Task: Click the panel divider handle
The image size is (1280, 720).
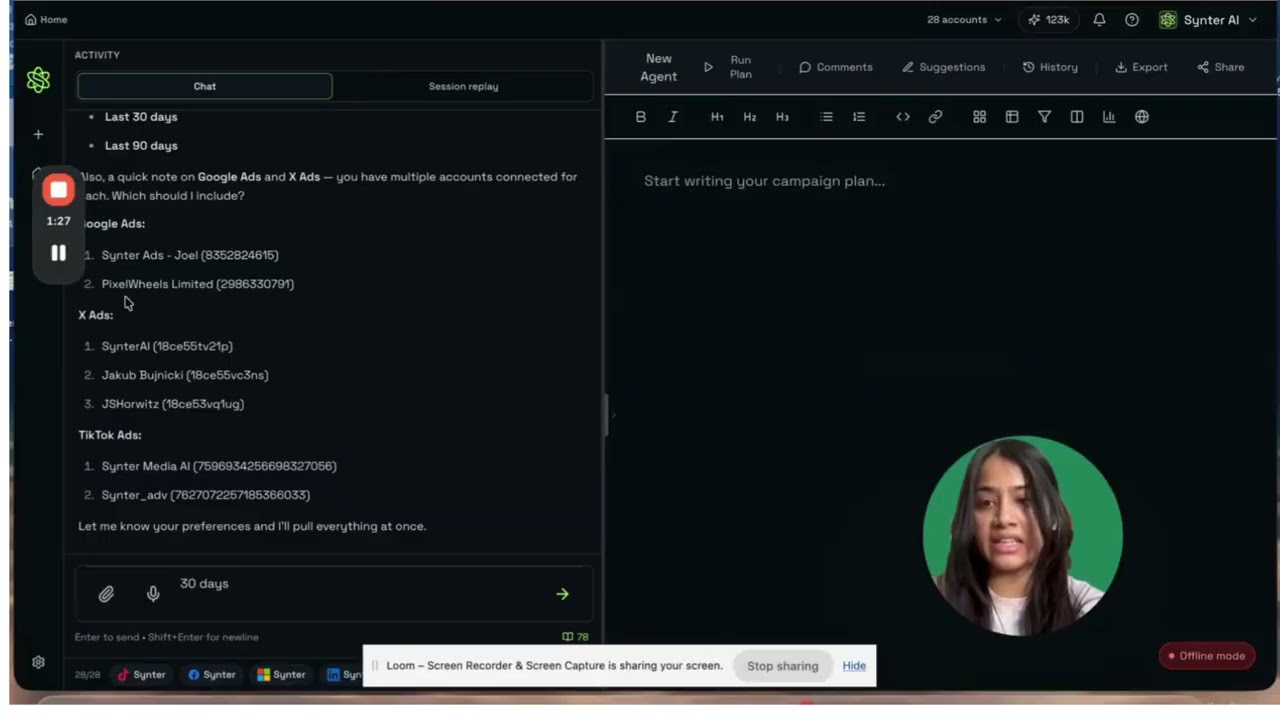Action: tap(605, 415)
